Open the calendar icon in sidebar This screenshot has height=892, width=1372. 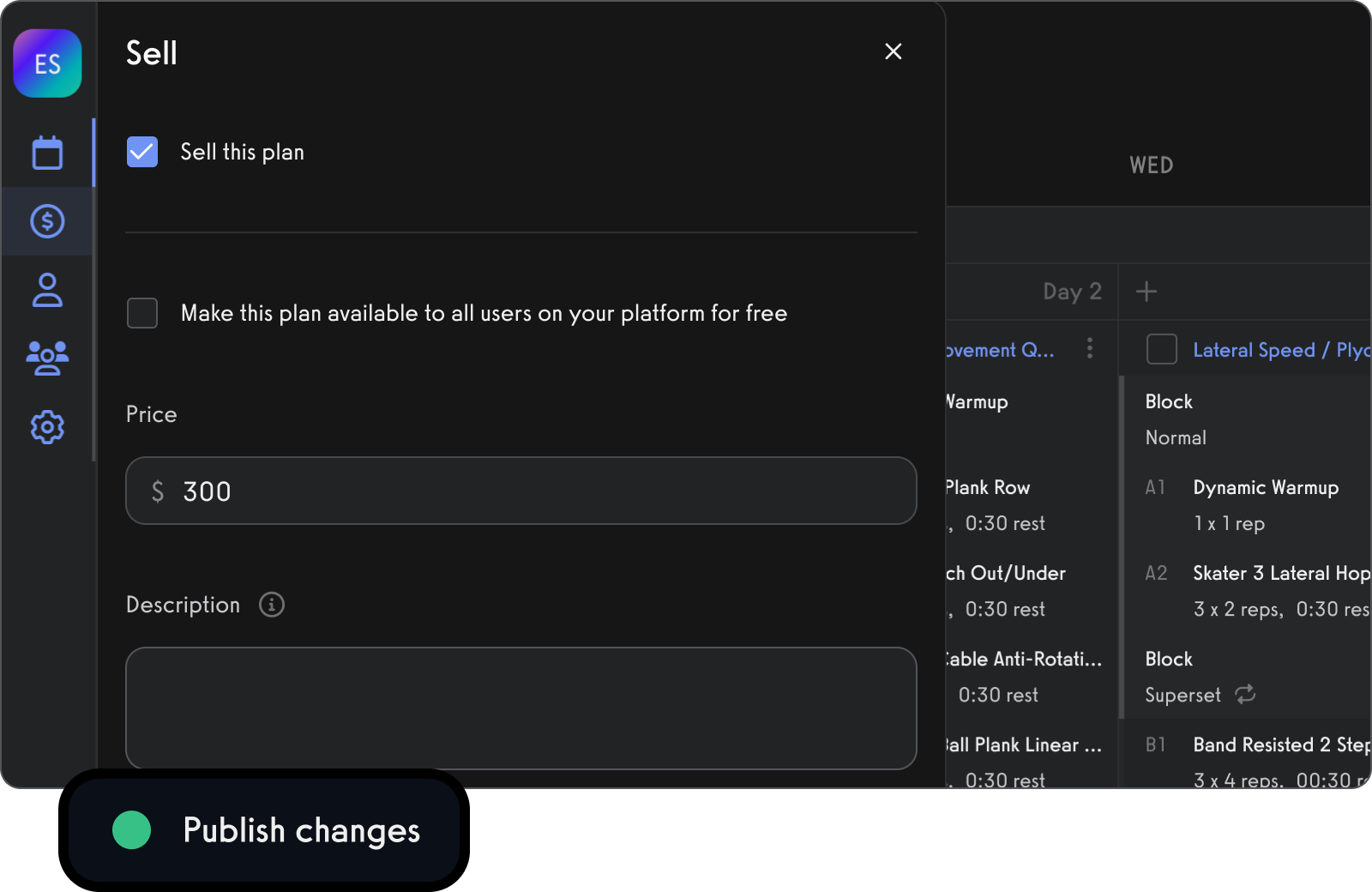(47, 154)
